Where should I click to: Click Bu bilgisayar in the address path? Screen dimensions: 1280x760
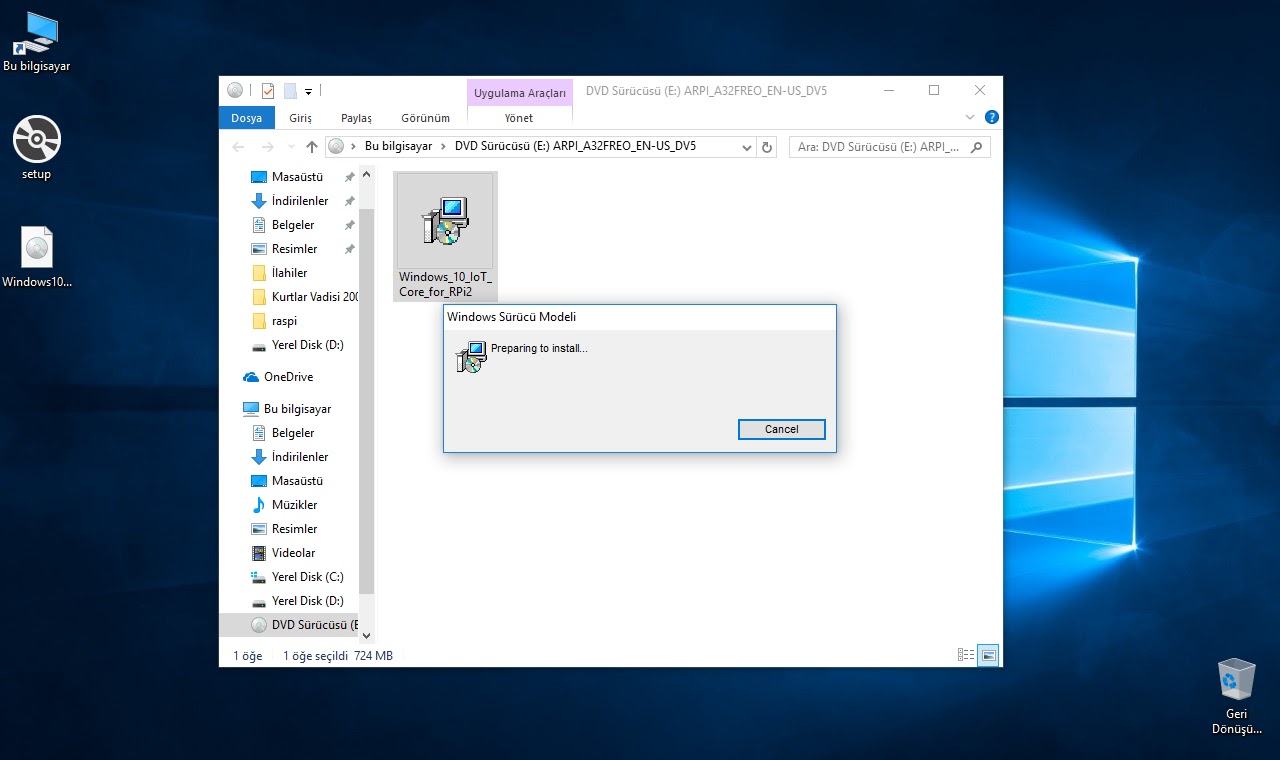click(398, 146)
